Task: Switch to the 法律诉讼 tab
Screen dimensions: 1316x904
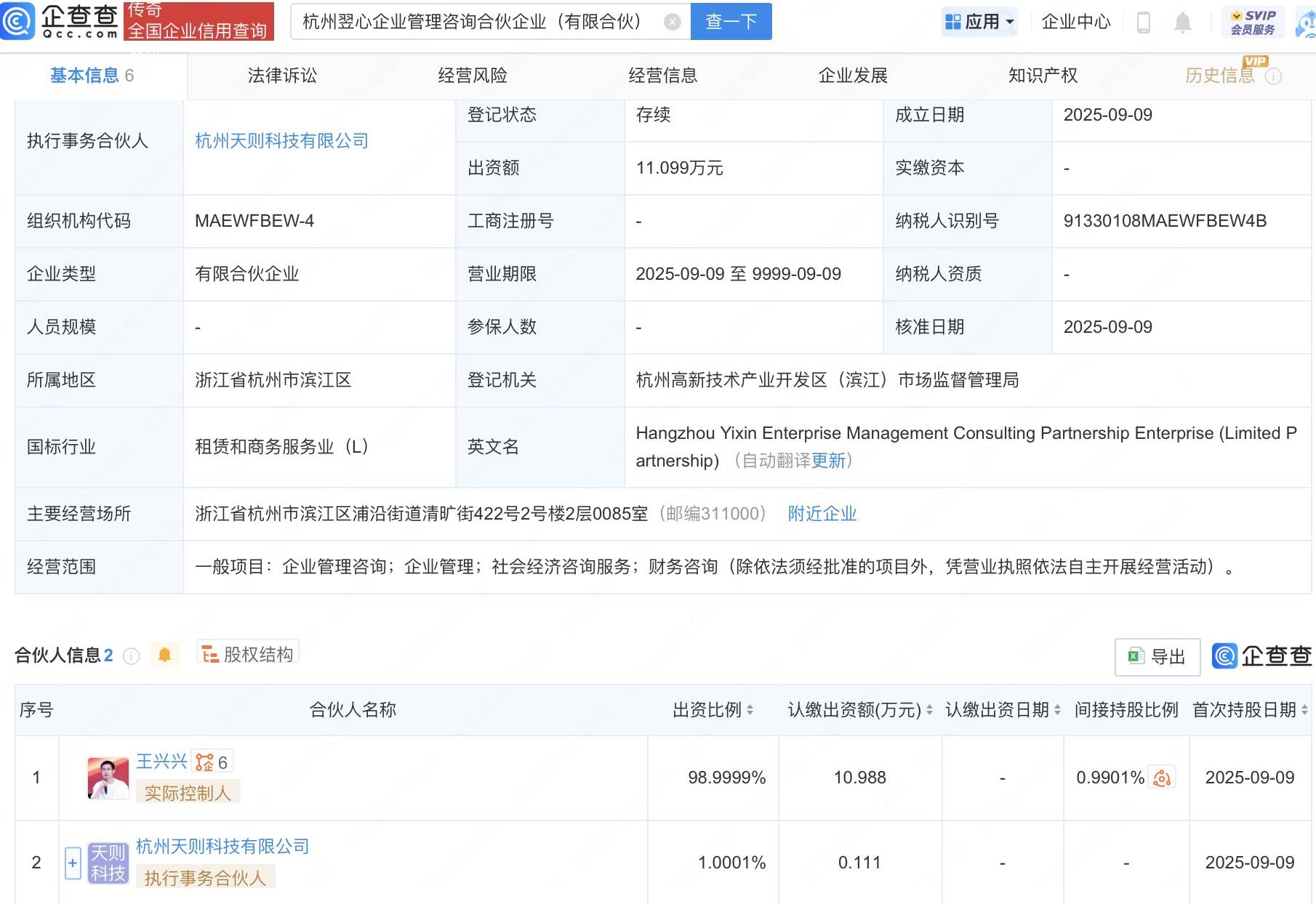Action: coord(282,76)
